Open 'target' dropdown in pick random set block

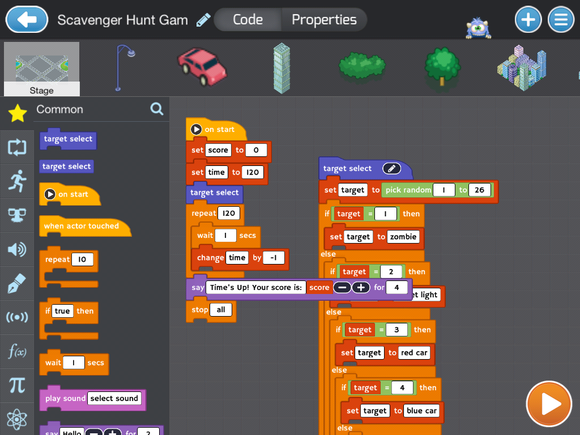[353, 190]
